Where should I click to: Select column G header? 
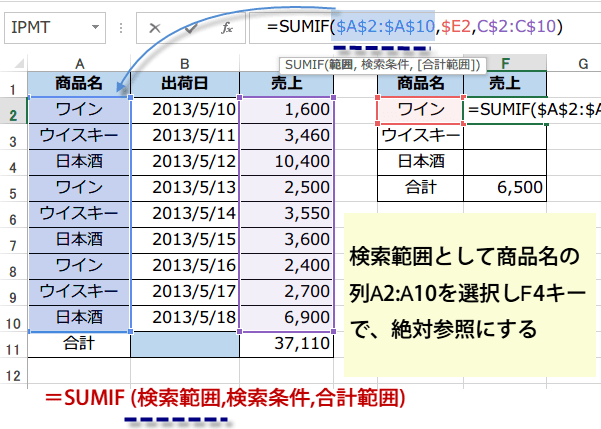[583, 63]
